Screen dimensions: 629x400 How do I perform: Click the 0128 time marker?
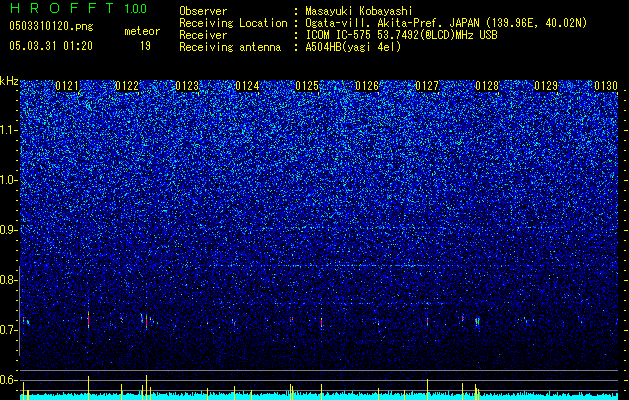pos(487,86)
